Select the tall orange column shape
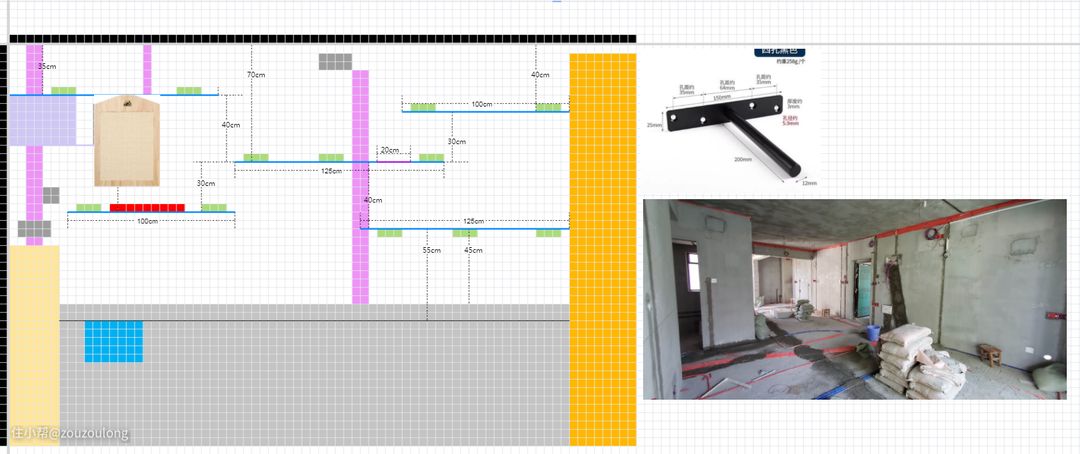This screenshot has height=454, width=1080. coord(603,249)
